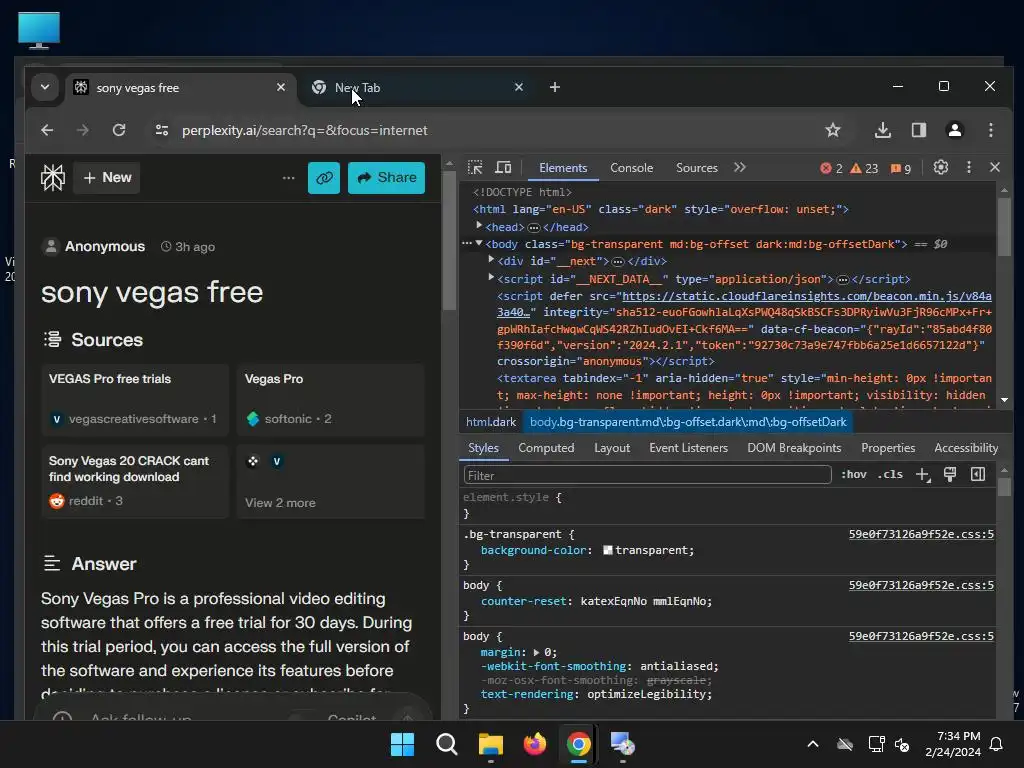This screenshot has width=1024, height=768.
Task: Click the red errors counter showing 2
Action: pos(831,168)
